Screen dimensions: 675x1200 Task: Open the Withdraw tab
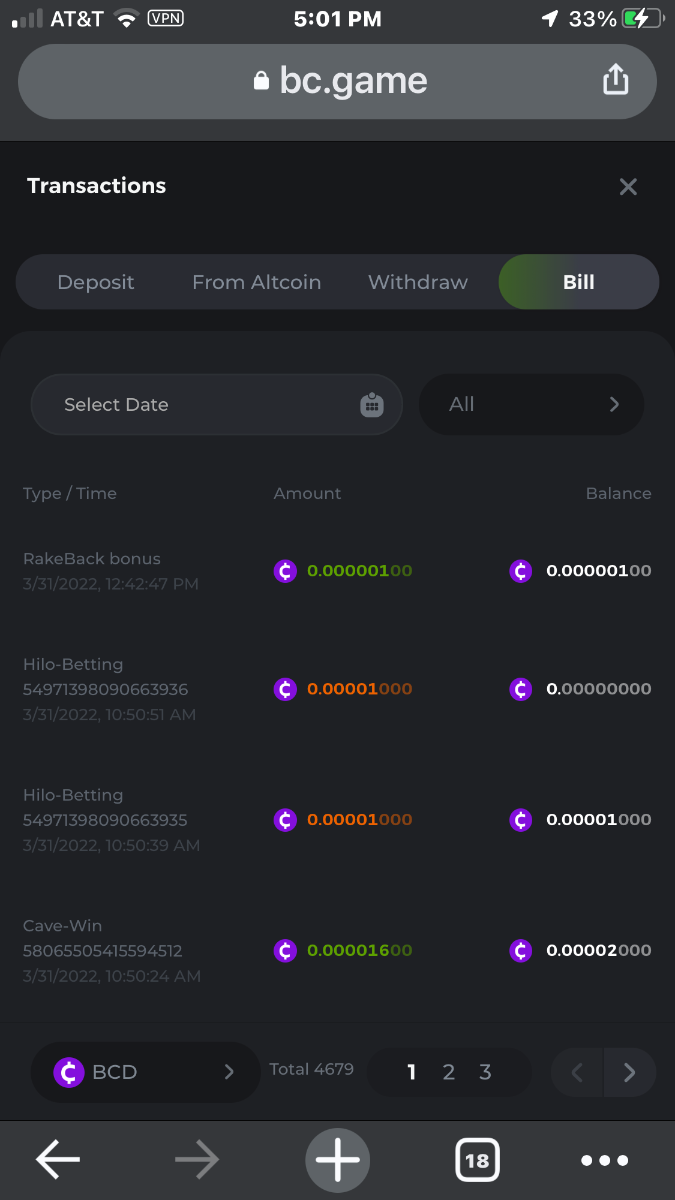point(418,282)
